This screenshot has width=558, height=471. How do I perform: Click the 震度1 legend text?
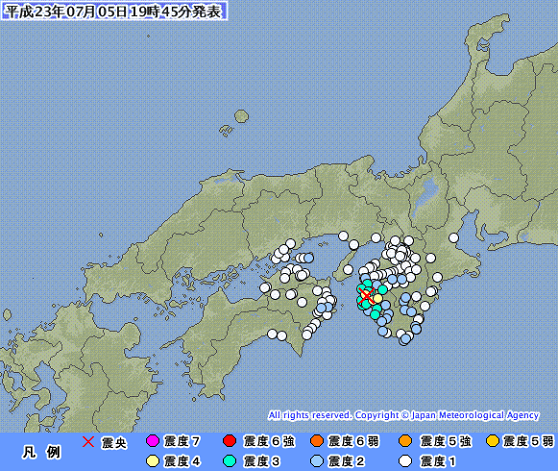[438, 461]
